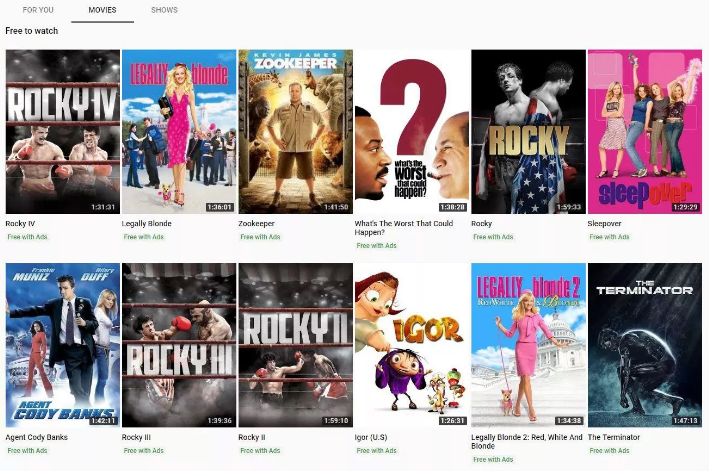709x471 pixels.
Task: Click the pink Sleepover movie poster
Action: pos(645,132)
